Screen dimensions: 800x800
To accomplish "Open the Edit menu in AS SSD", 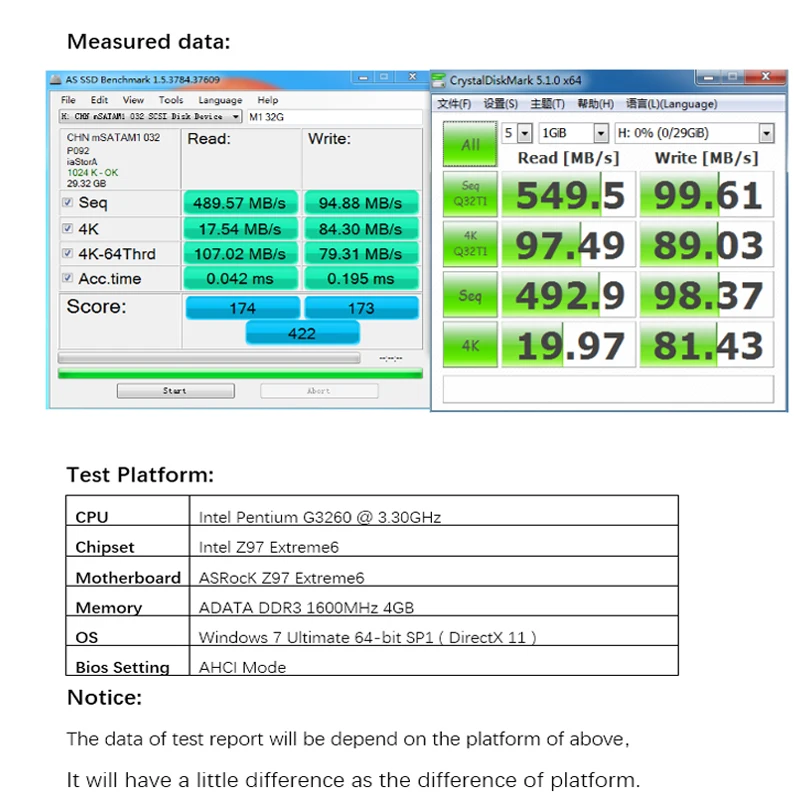I will click(99, 100).
